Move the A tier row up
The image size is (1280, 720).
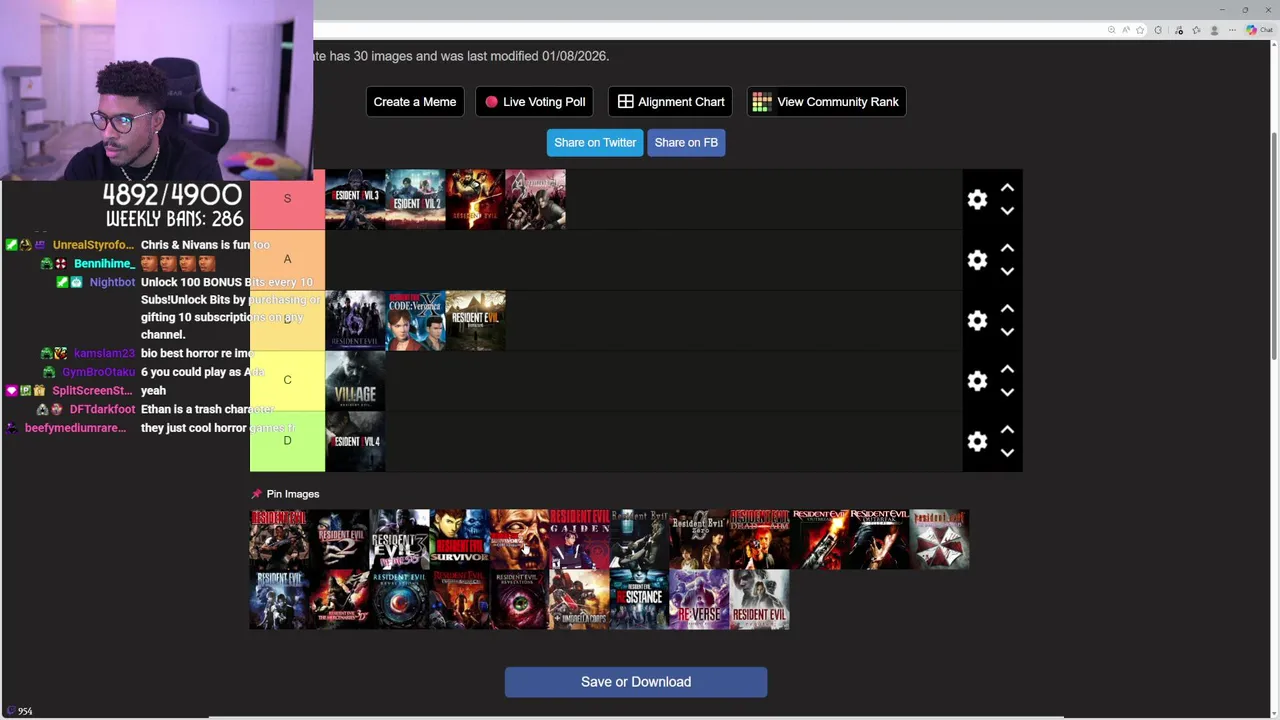(1007, 248)
